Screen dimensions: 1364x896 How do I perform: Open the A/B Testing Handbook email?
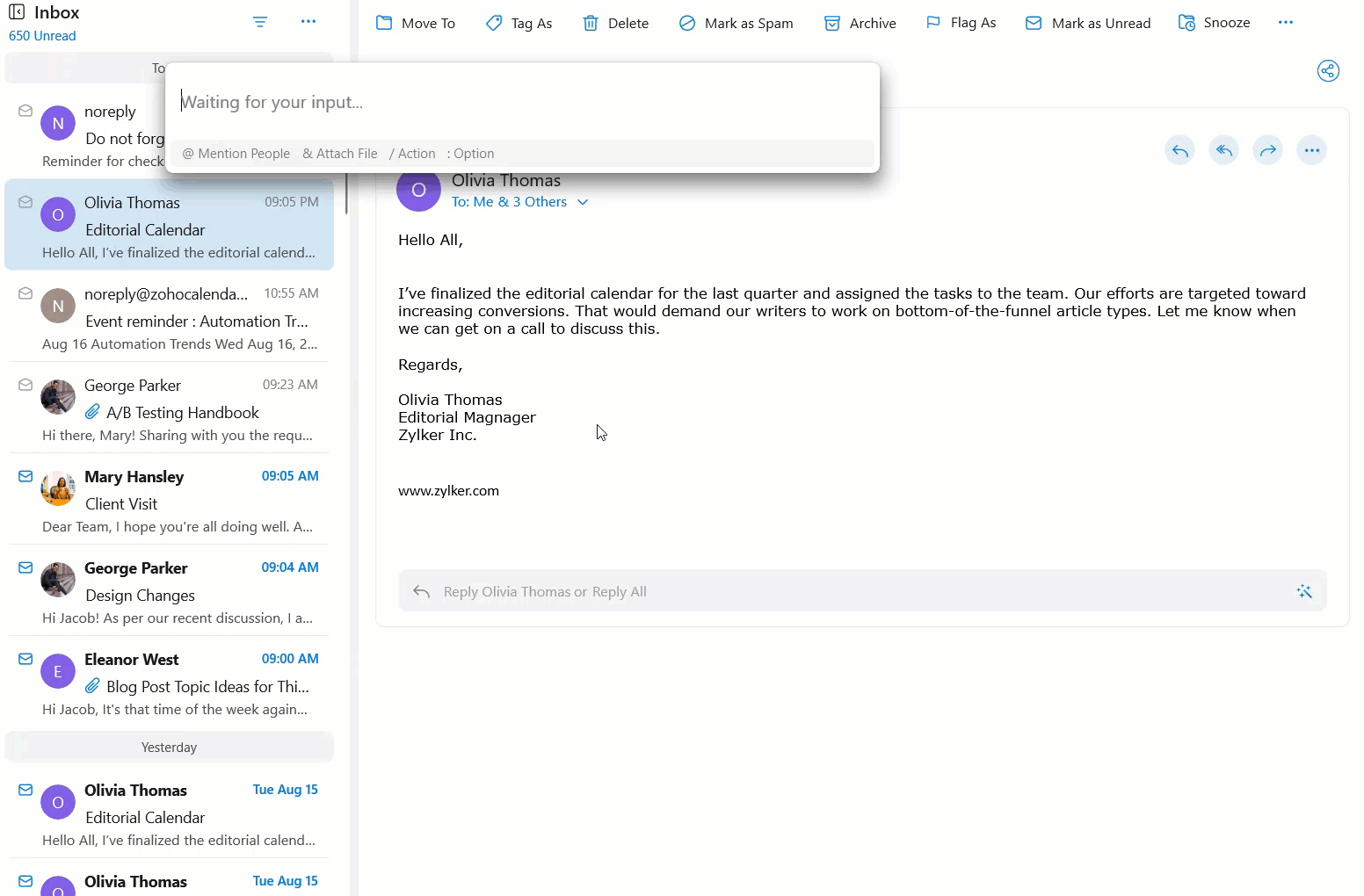click(x=170, y=408)
